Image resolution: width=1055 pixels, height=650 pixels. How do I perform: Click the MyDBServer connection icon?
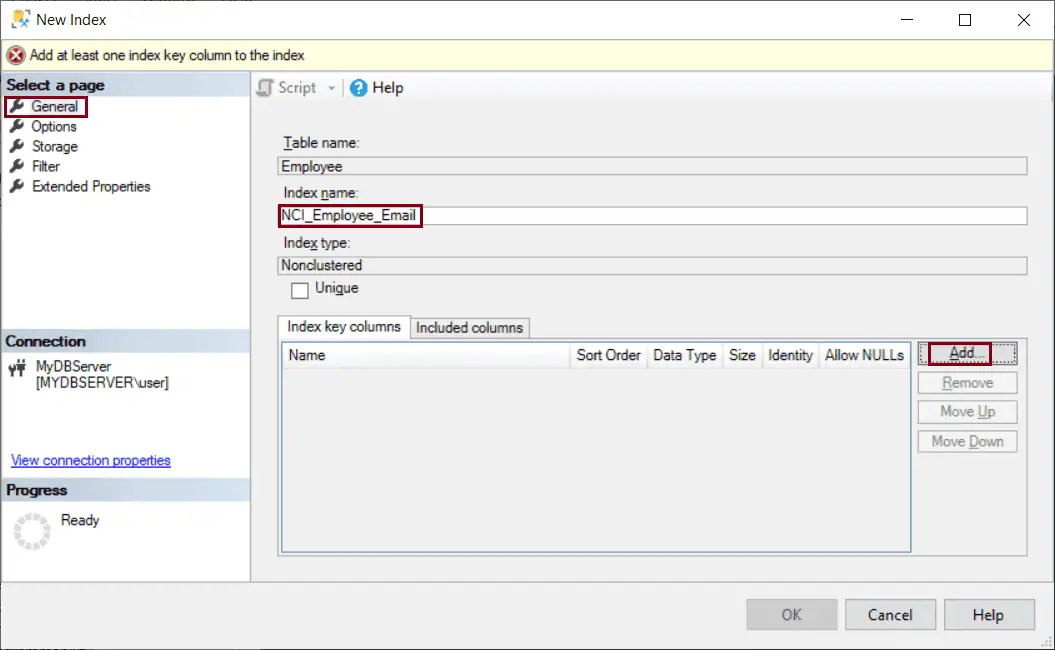[17, 368]
